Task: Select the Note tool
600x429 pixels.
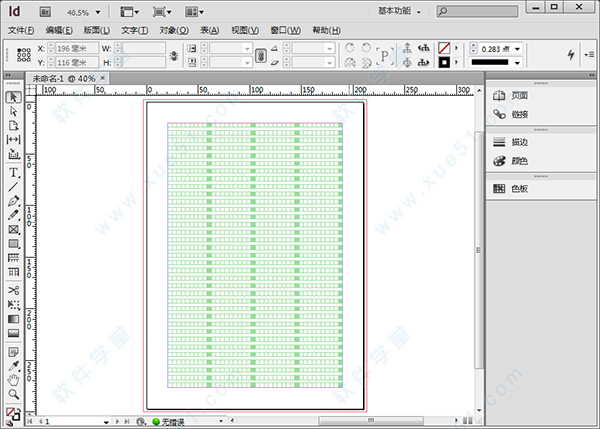Action: click(13, 352)
